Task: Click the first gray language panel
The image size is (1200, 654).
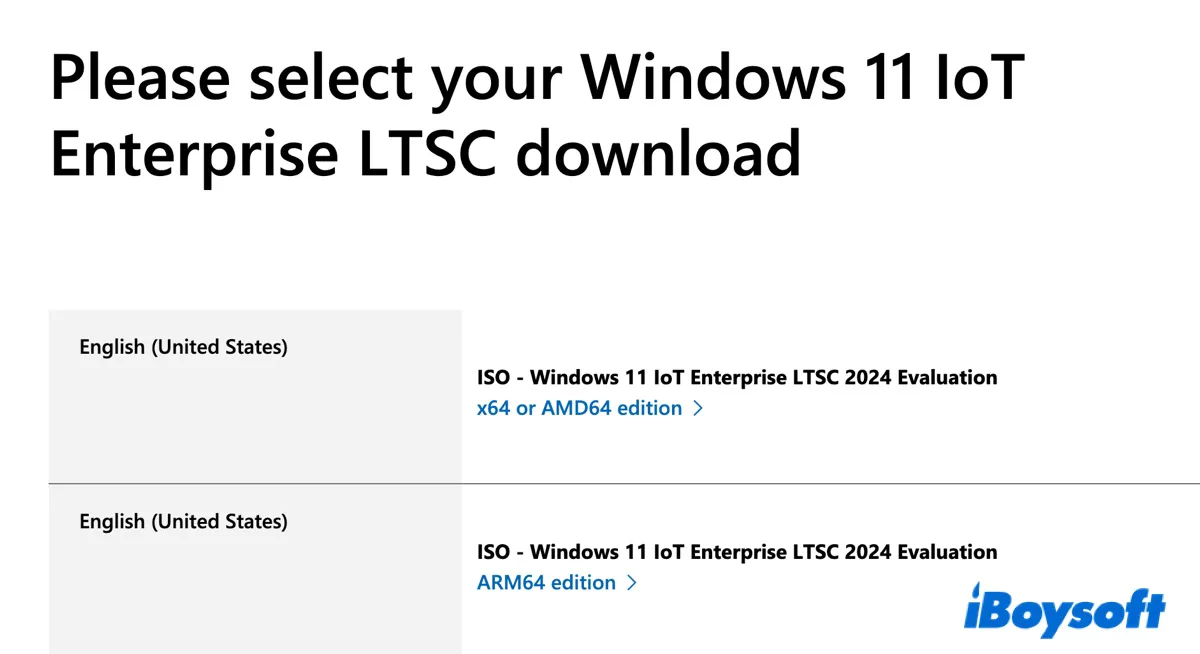Action: [x=255, y=395]
